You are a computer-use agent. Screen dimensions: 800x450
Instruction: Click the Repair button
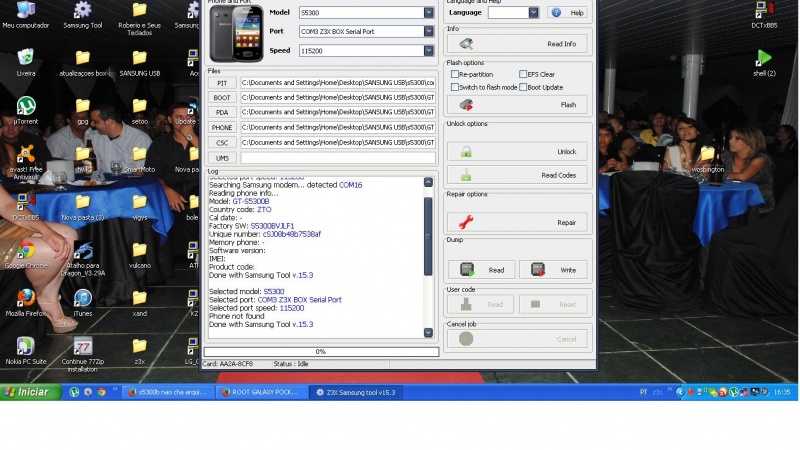[x=517, y=222]
